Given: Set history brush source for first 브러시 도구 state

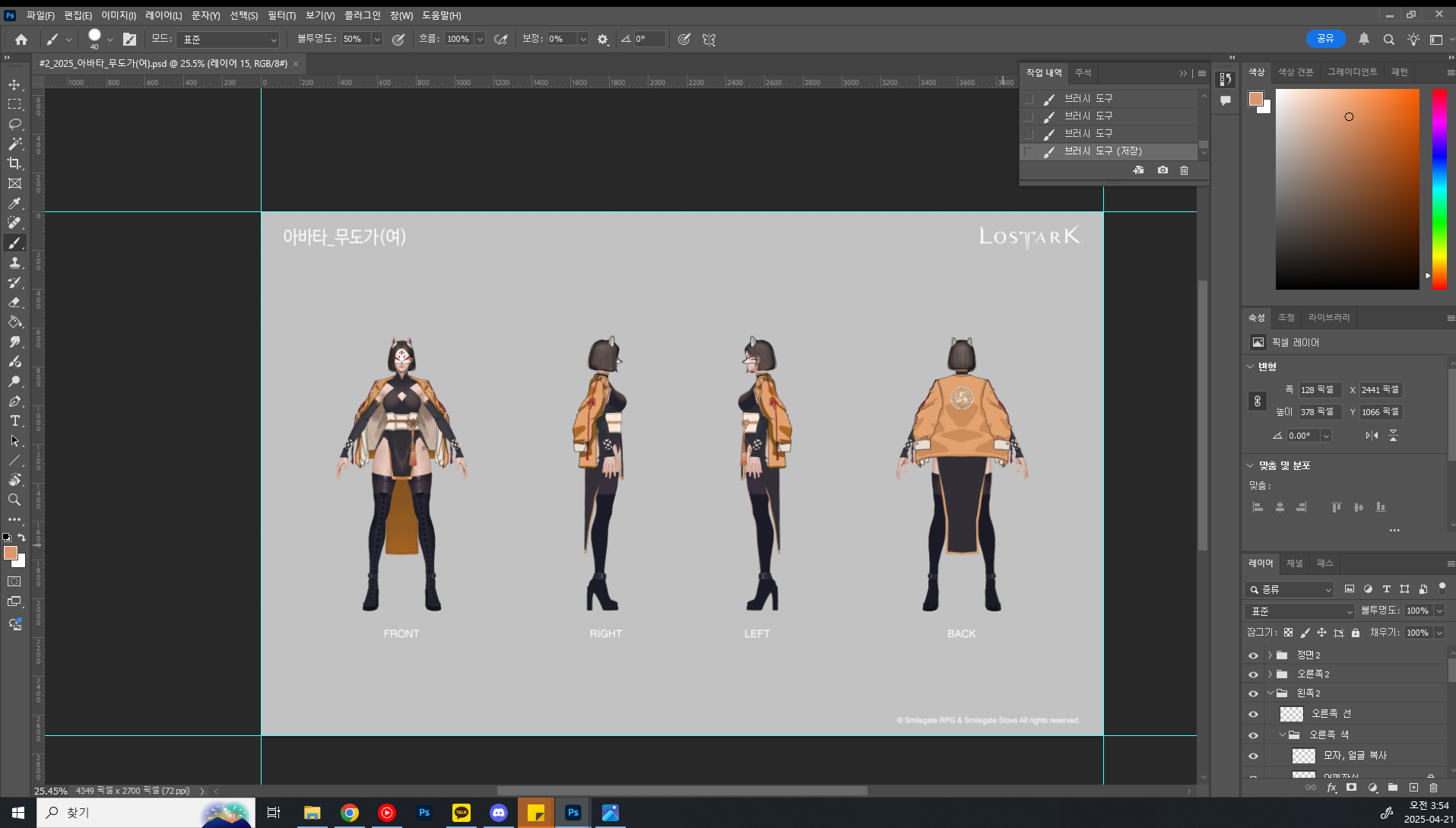Looking at the screenshot, I should [x=1029, y=99].
